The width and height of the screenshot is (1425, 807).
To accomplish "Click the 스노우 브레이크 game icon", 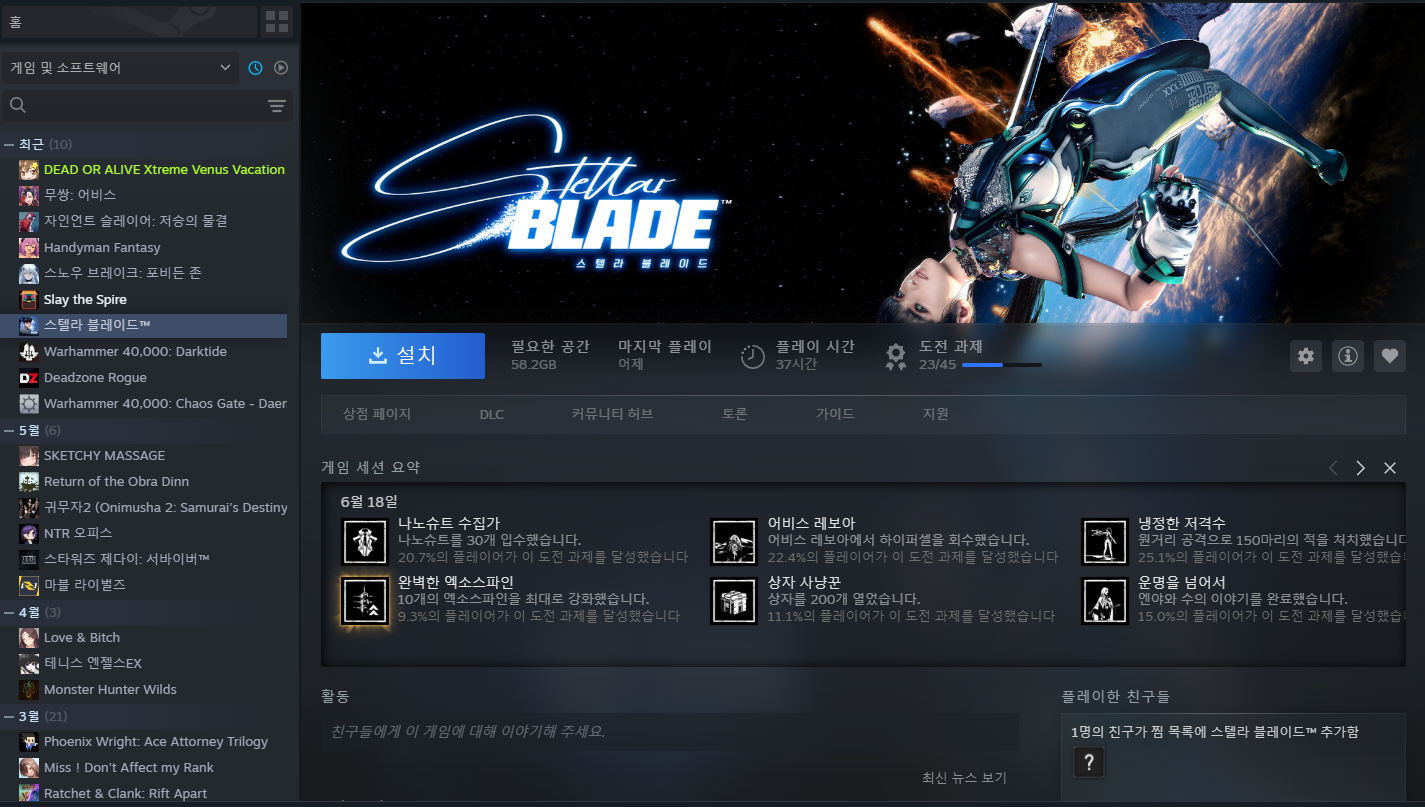I will coord(29,273).
